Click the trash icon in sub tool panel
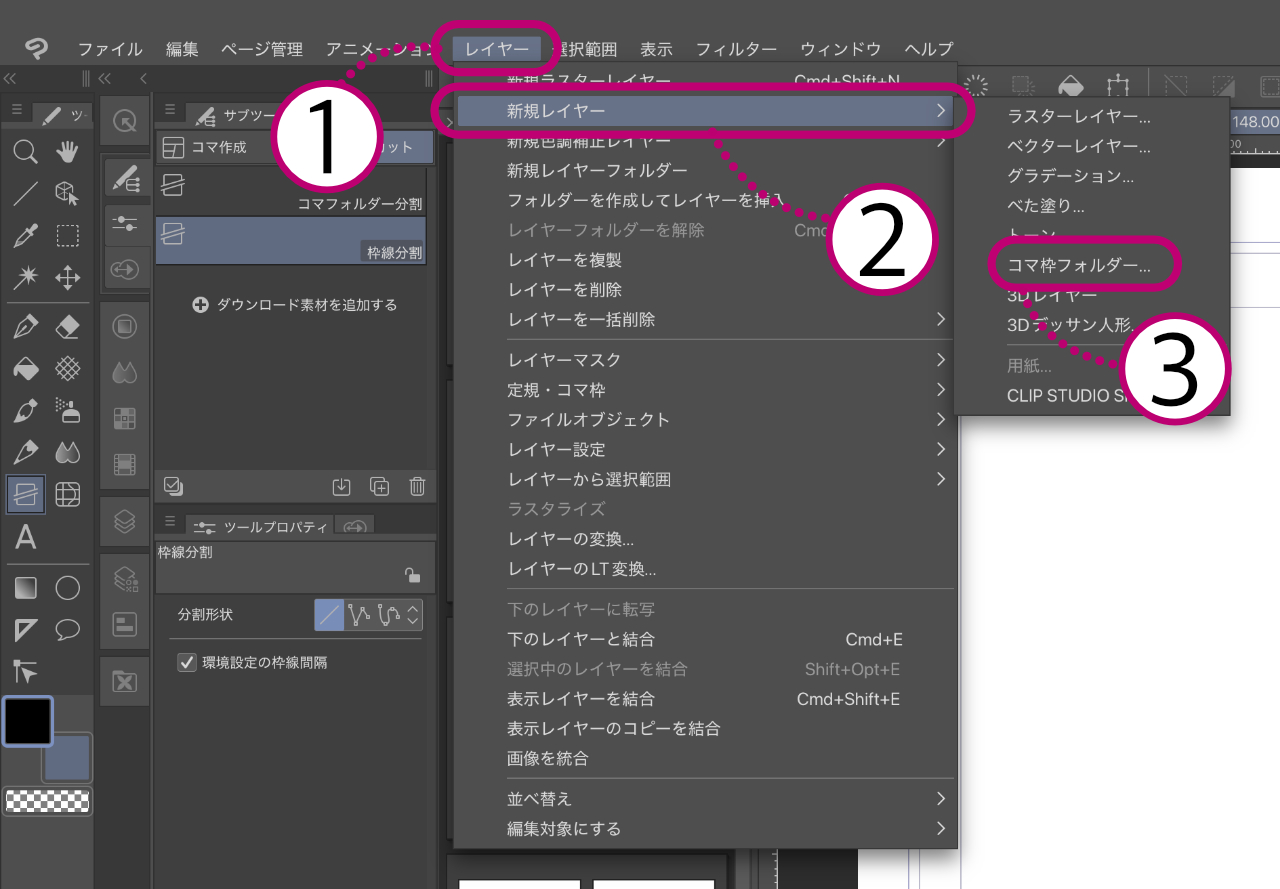The width and height of the screenshot is (1280, 889). [x=417, y=487]
